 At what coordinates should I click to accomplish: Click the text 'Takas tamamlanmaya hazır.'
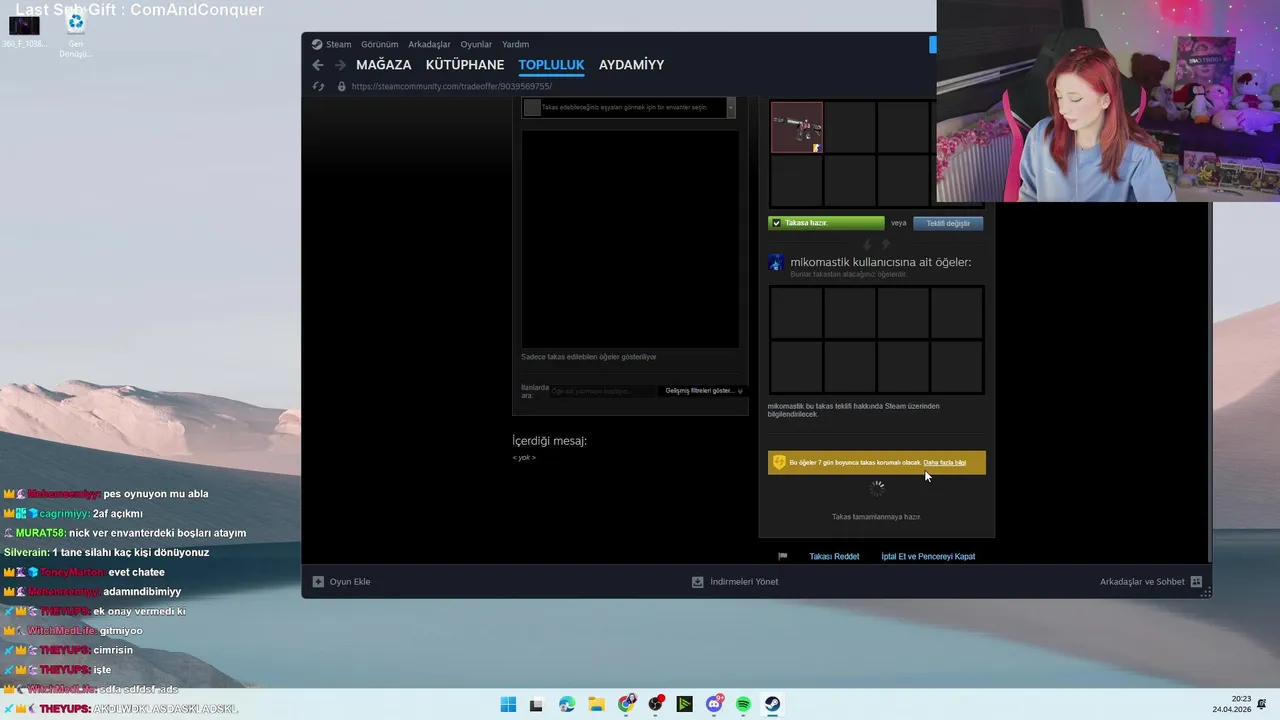click(876, 517)
